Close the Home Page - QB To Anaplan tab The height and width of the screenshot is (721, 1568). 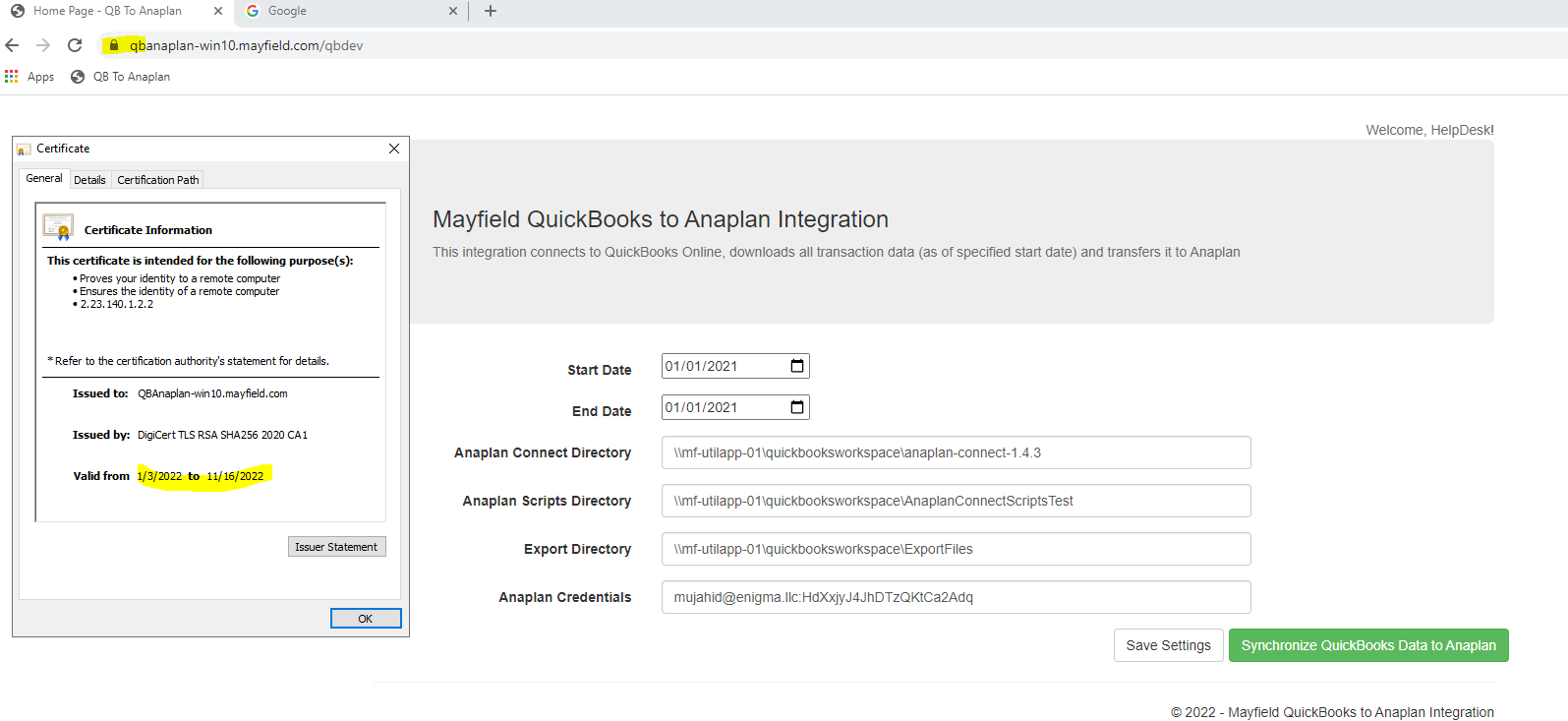[218, 11]
